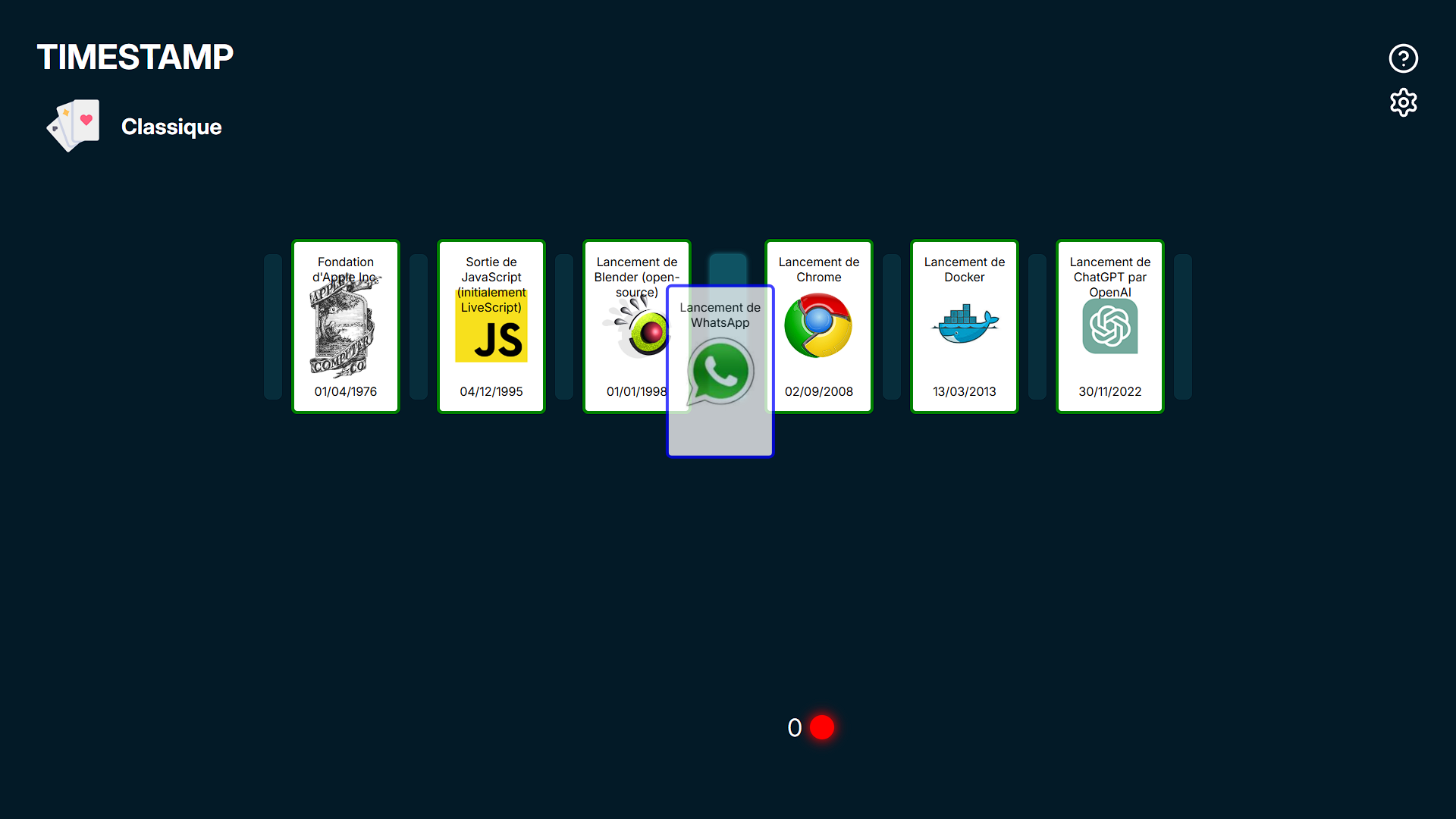Viewport: 1456px width, 819px height.
Task: Click the Classique mode label
Action: (x=171, y=127)
